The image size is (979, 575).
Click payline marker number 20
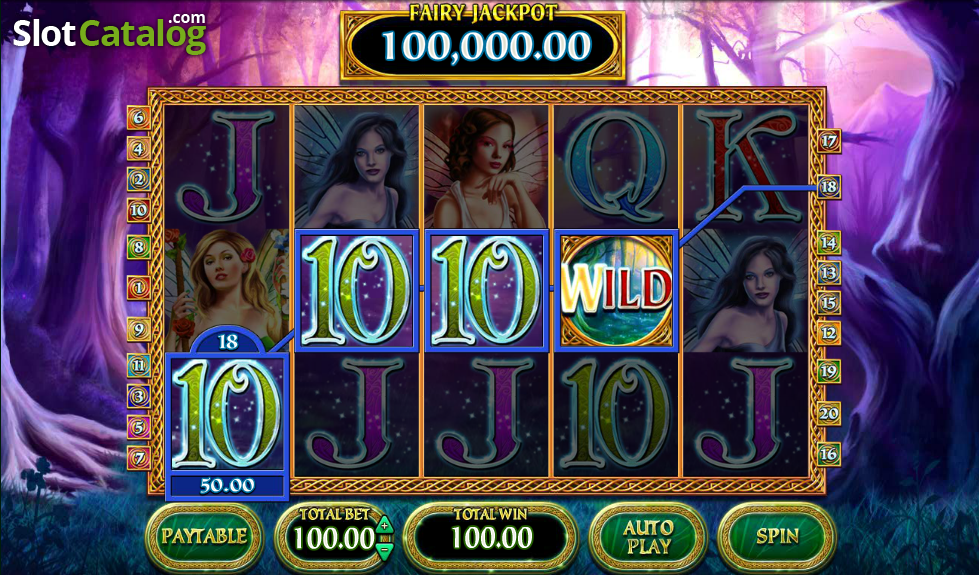(829, 413)
